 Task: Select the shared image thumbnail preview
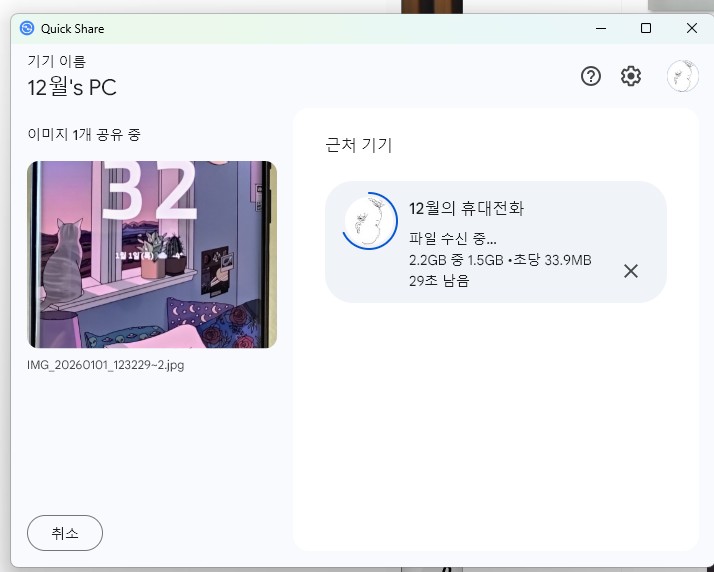152,255
